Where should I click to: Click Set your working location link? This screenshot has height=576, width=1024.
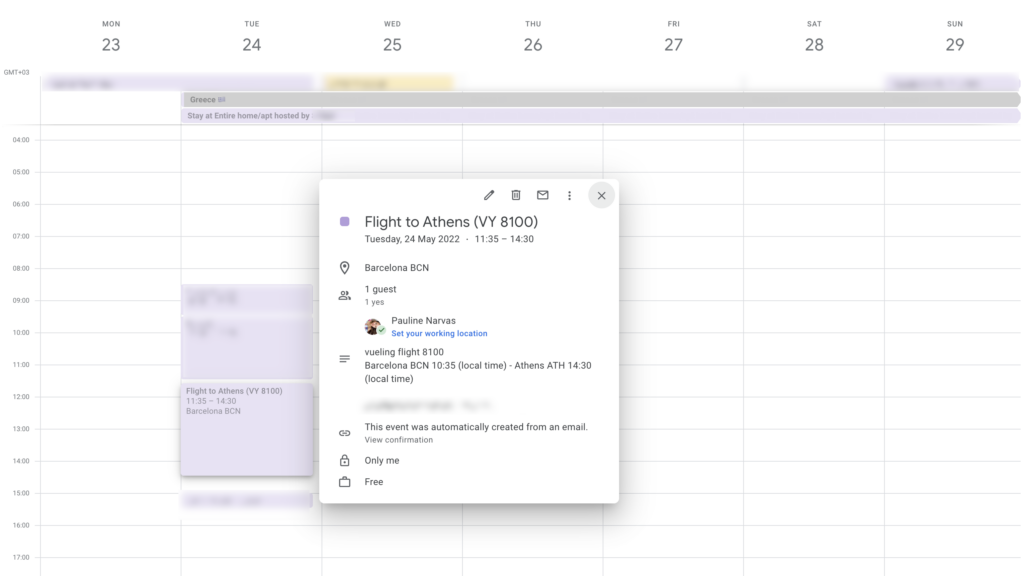click(x=439, y=334)
